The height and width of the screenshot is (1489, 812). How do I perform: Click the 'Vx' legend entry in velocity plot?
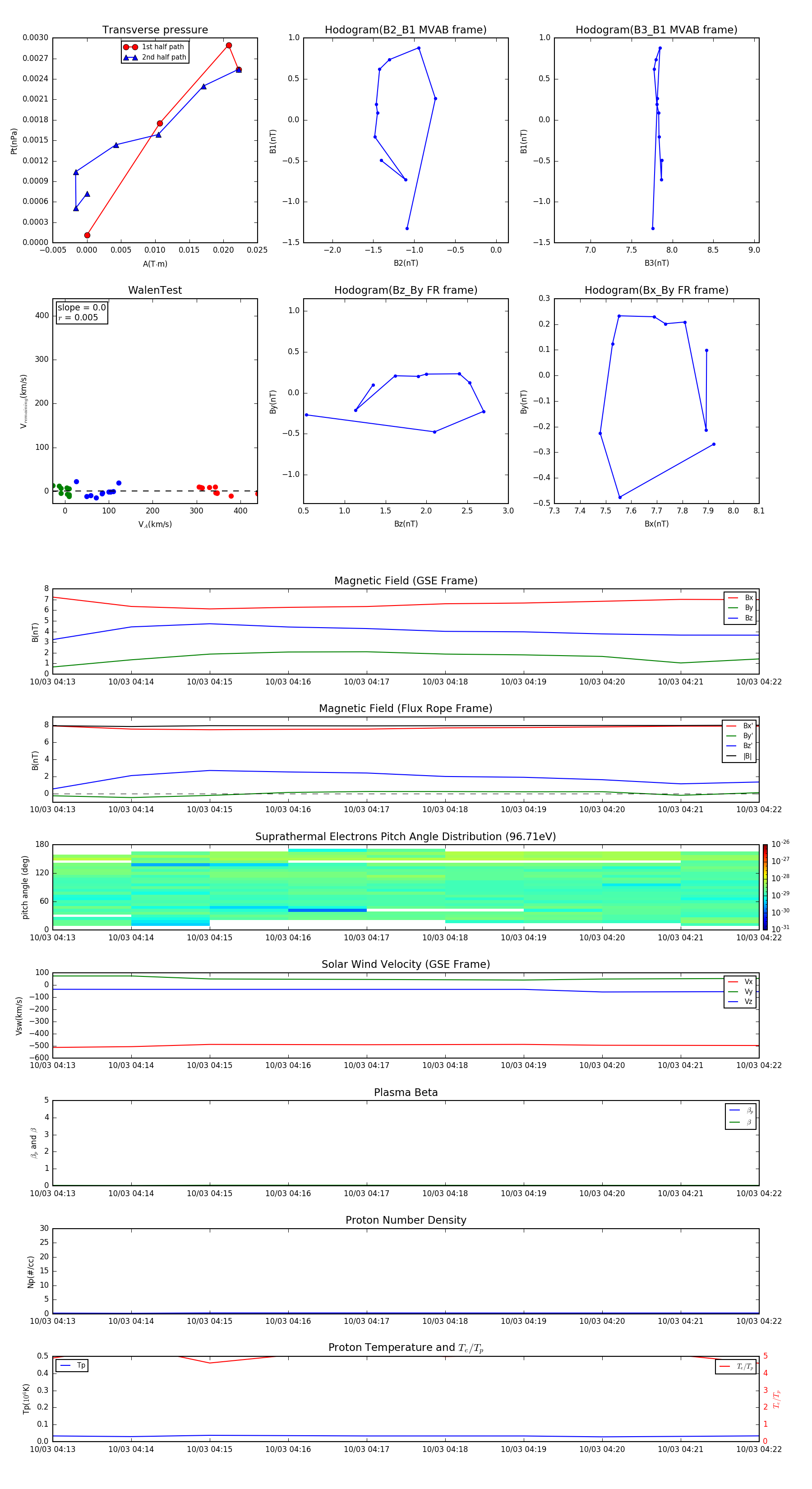pos(740,981)
